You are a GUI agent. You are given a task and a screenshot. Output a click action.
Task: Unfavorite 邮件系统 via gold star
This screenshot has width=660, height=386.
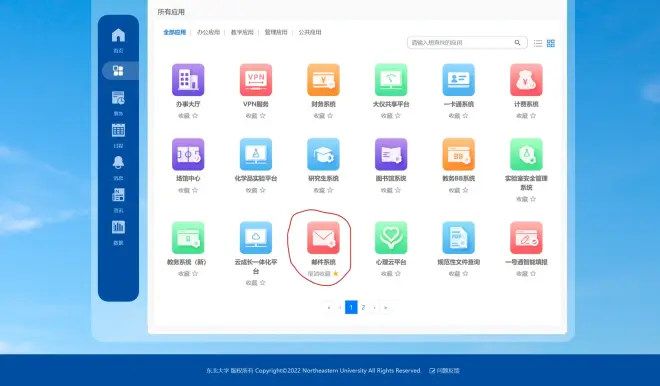pos(335,274)
